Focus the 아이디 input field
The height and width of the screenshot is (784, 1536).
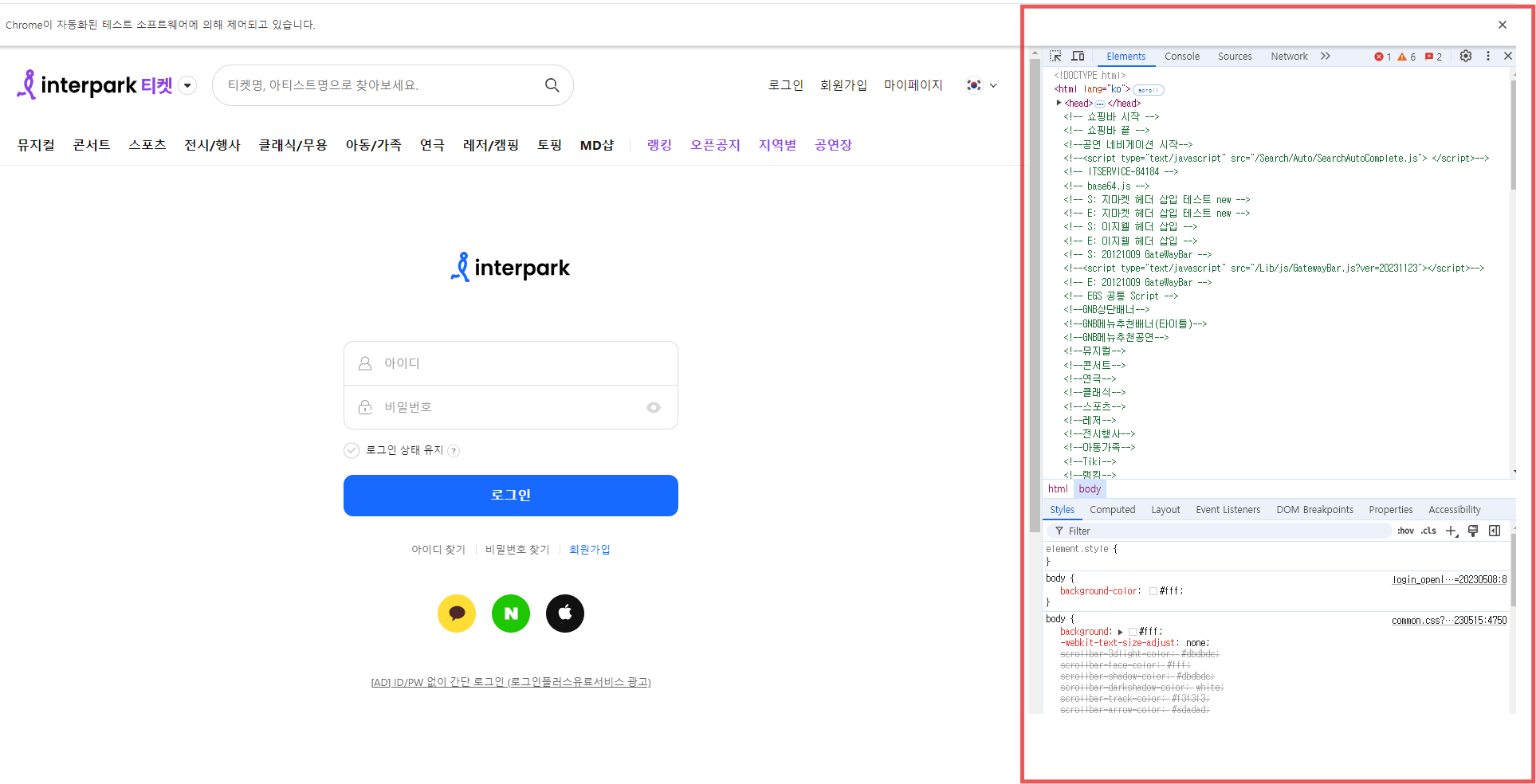[x=511, y=363]
